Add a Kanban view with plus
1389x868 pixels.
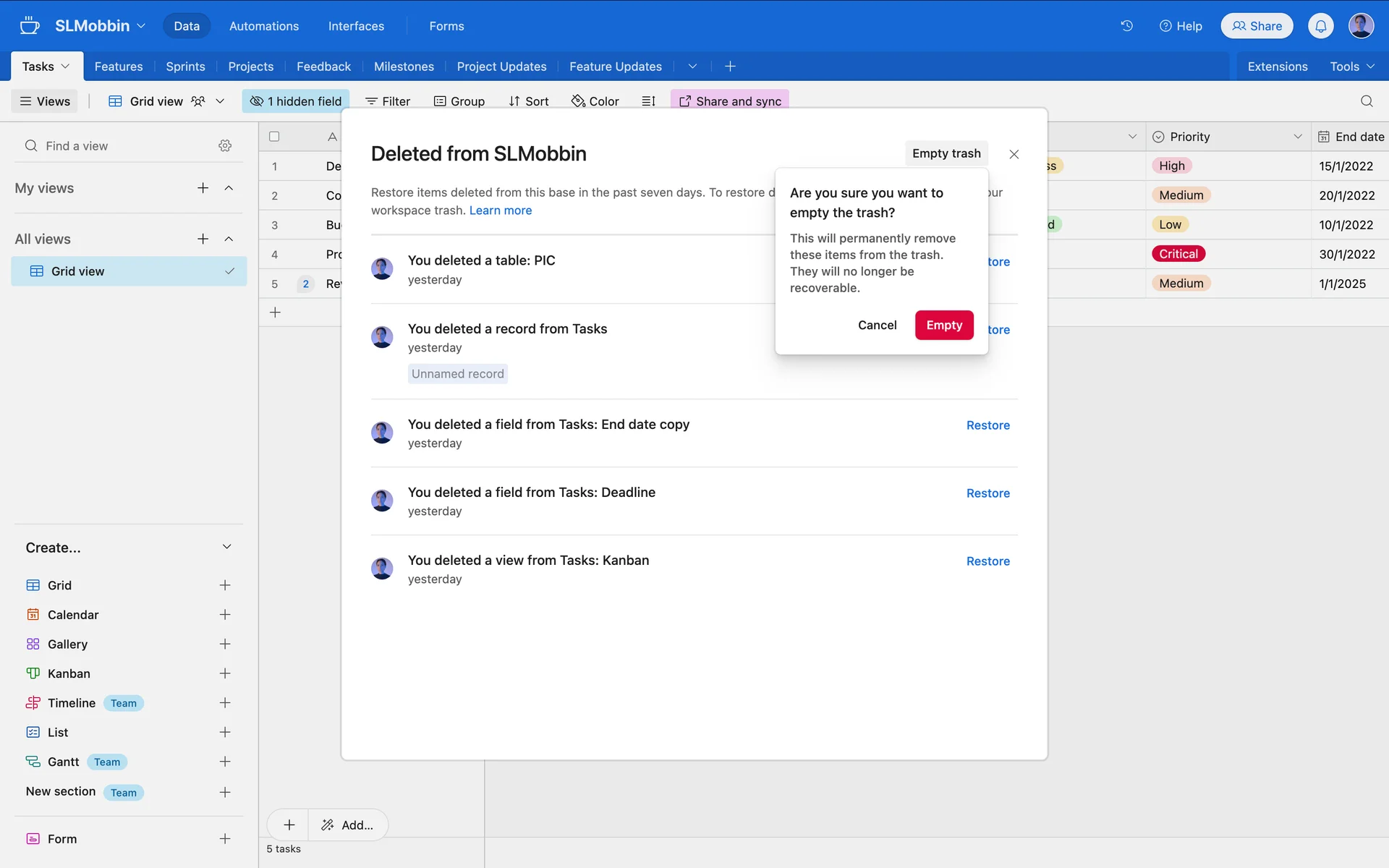coord(225,673)
